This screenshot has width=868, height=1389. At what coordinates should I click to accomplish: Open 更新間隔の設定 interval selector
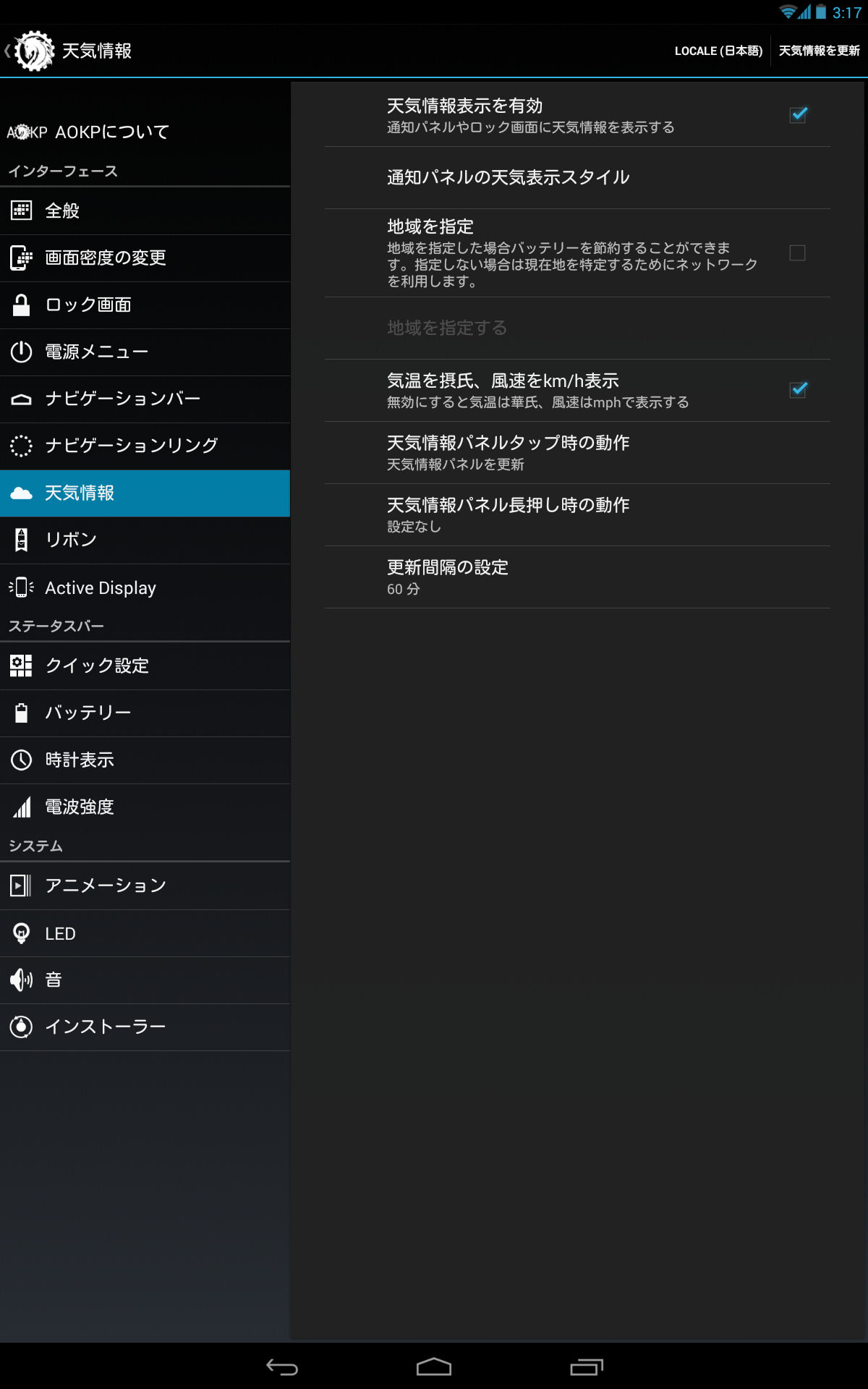tap(577, 577)
